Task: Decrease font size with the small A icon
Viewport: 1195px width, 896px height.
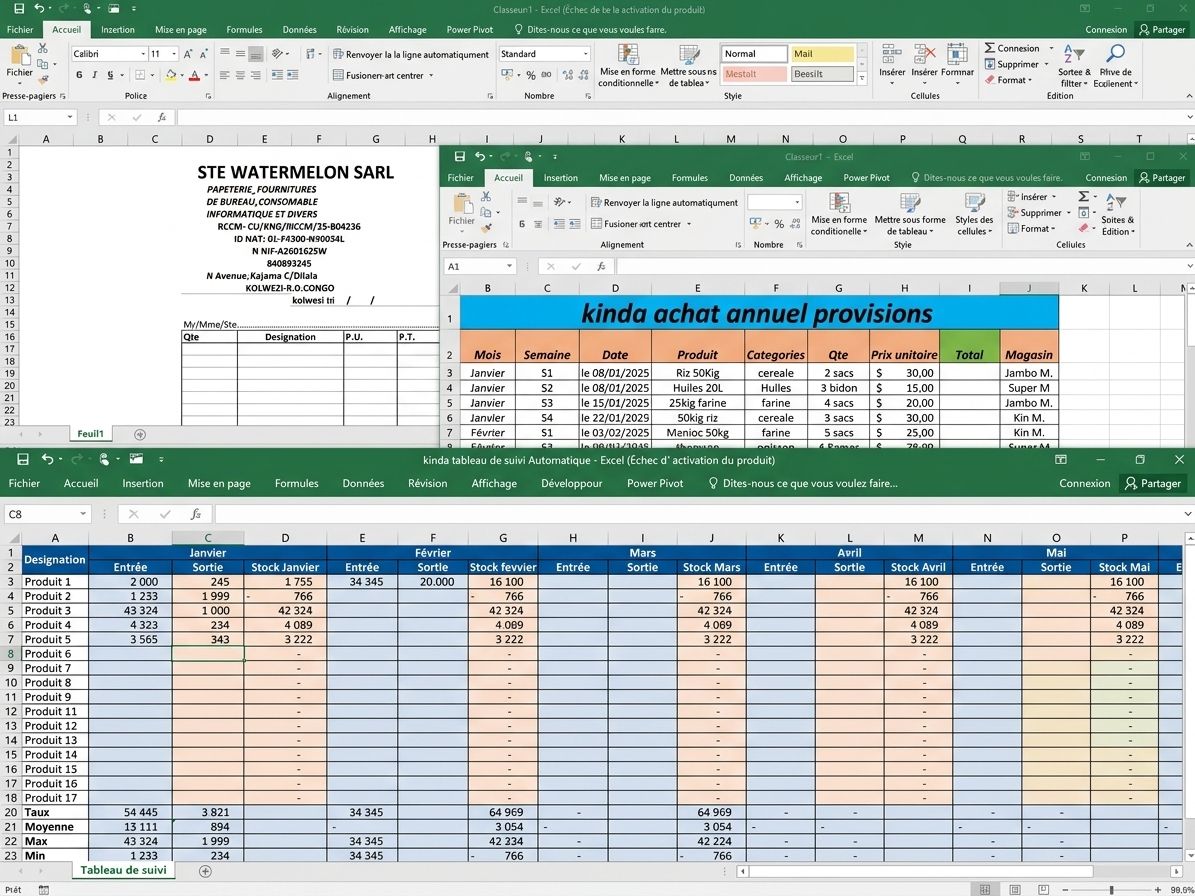Action: [x=205, y=54]
